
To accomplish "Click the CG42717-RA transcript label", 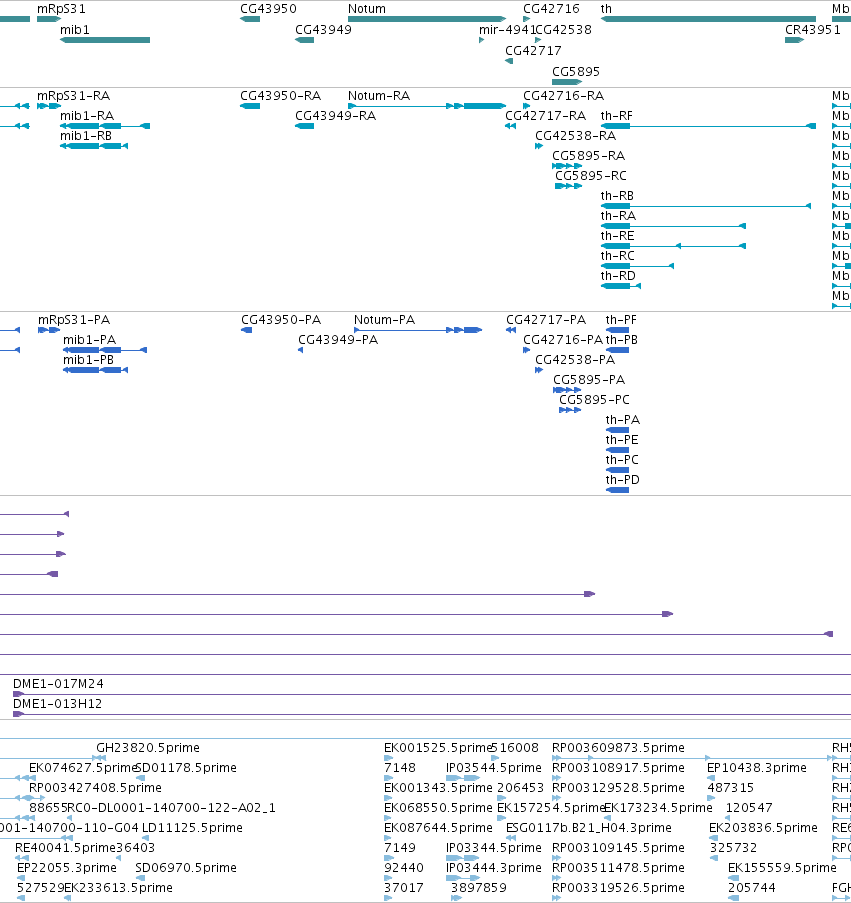I will [x=545, y=116].
